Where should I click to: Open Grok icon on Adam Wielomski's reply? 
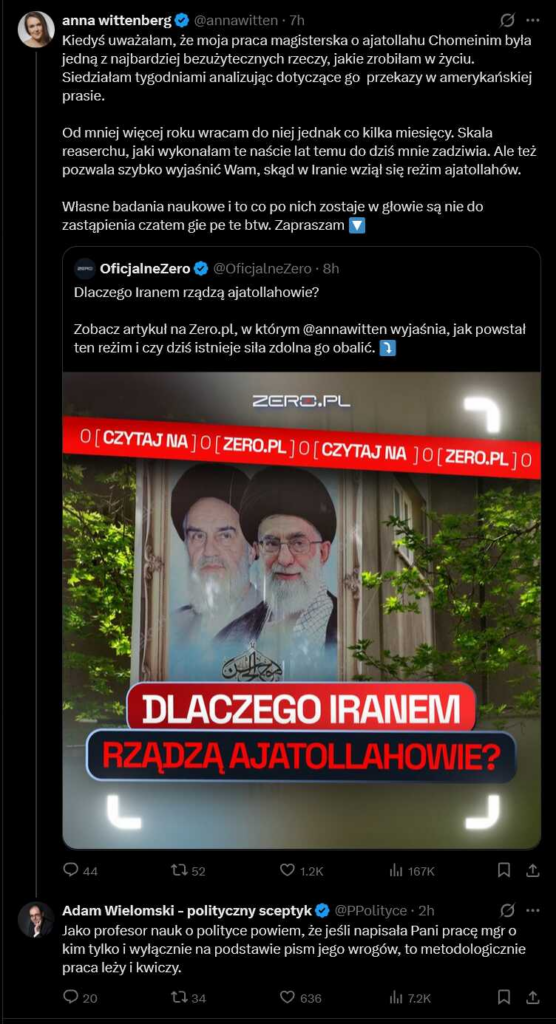[x=507, y=910]
